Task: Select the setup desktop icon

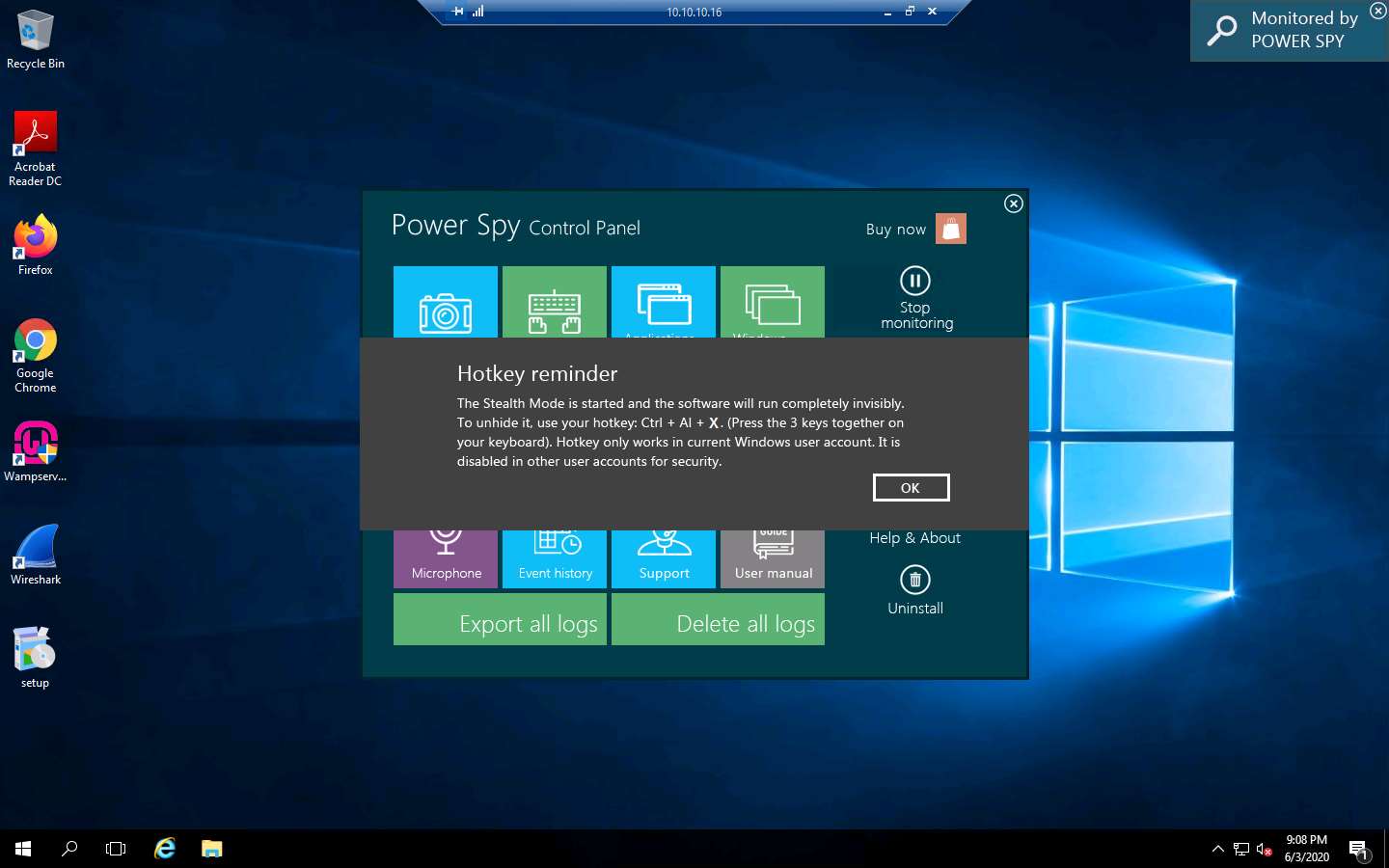Action: point(36,658)
